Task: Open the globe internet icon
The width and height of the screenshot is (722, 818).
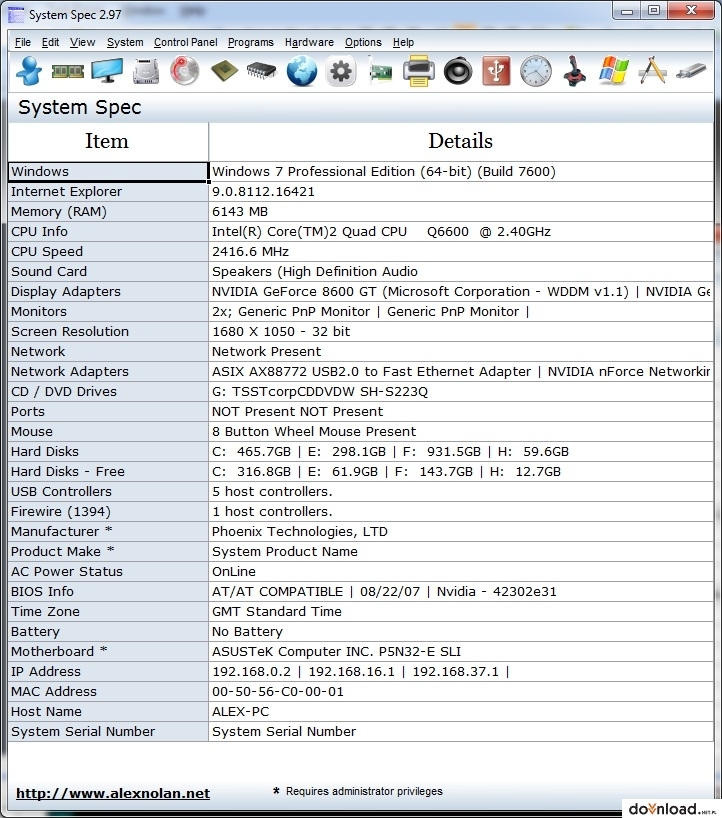Action: pos(302,71)
